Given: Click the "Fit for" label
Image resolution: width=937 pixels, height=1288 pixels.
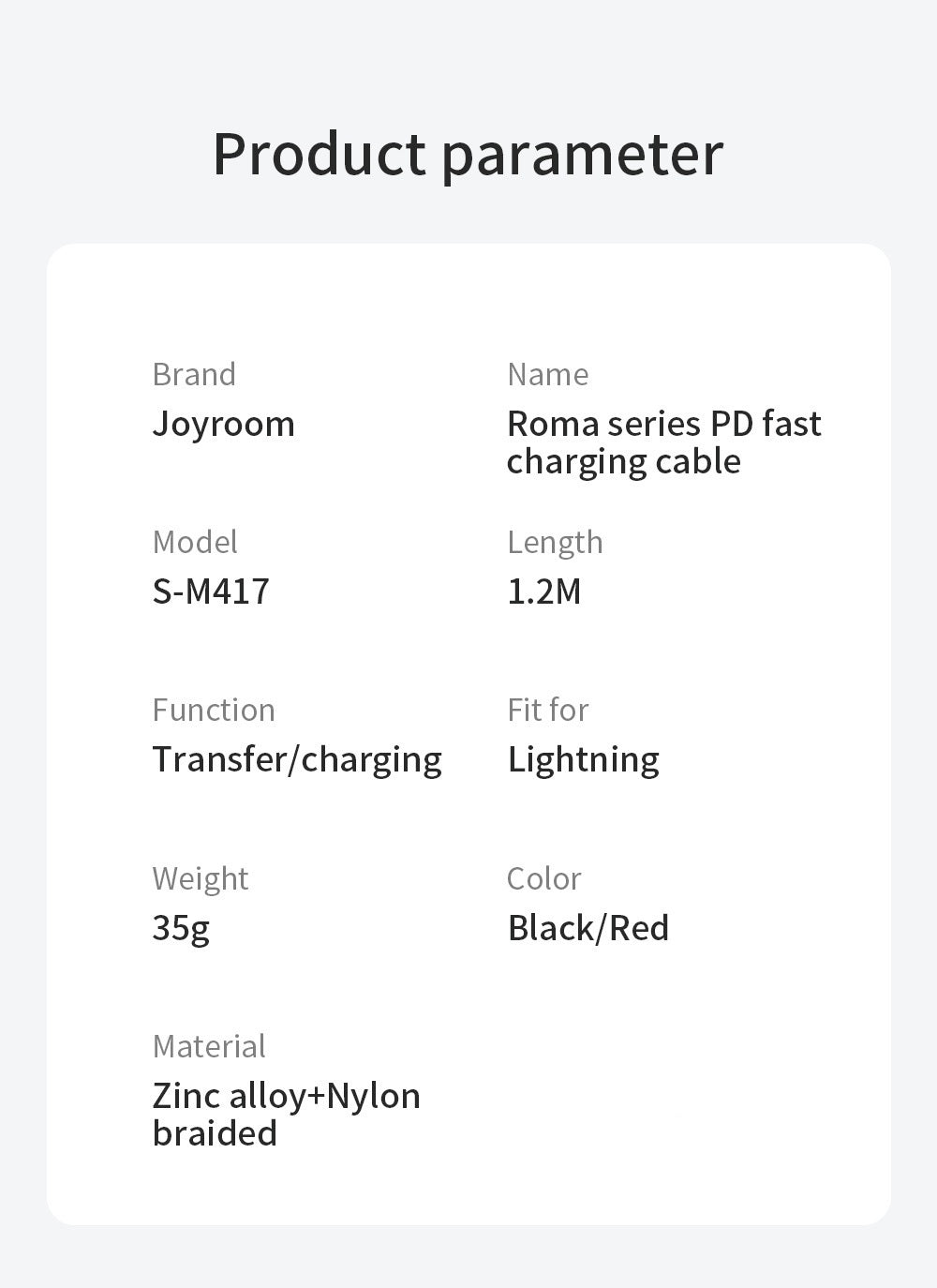Looking at the screenshot, I should pyautogui.click(x=547, y=710).
